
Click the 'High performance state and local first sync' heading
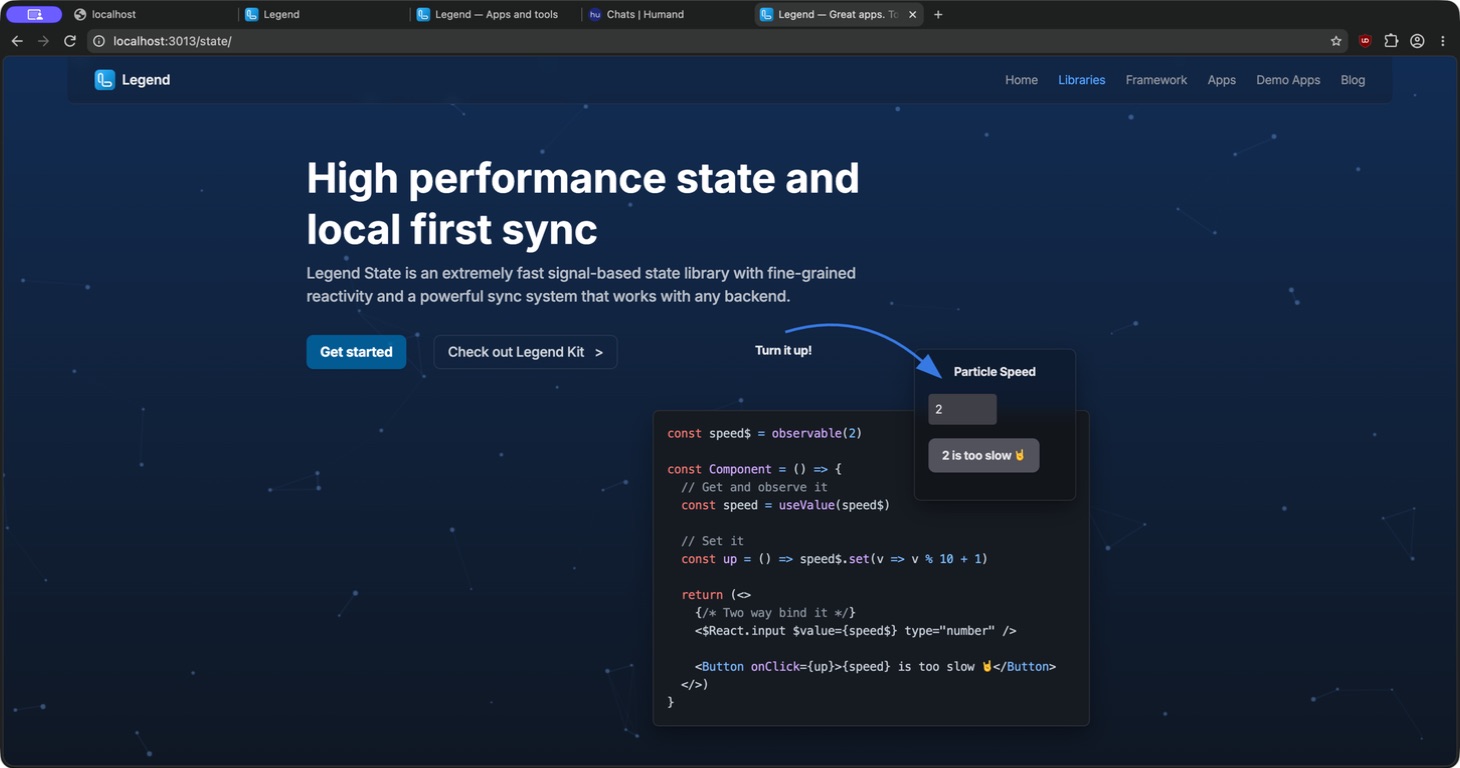[x=583, y=204]
